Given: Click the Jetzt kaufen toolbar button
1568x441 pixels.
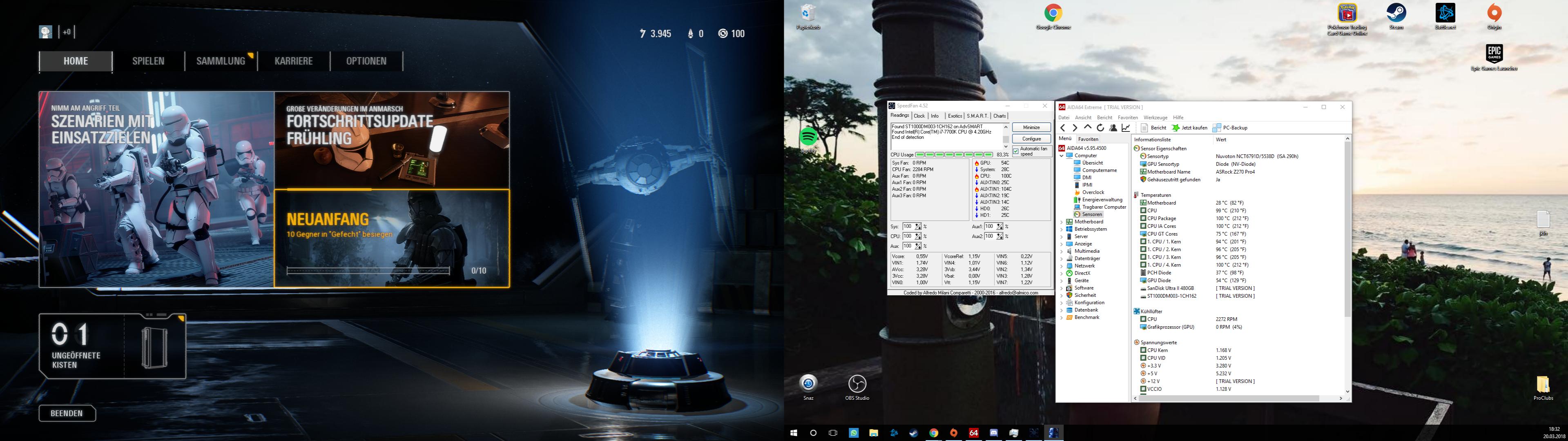Looking at the screenshot, I should (x=1189, y=128).
